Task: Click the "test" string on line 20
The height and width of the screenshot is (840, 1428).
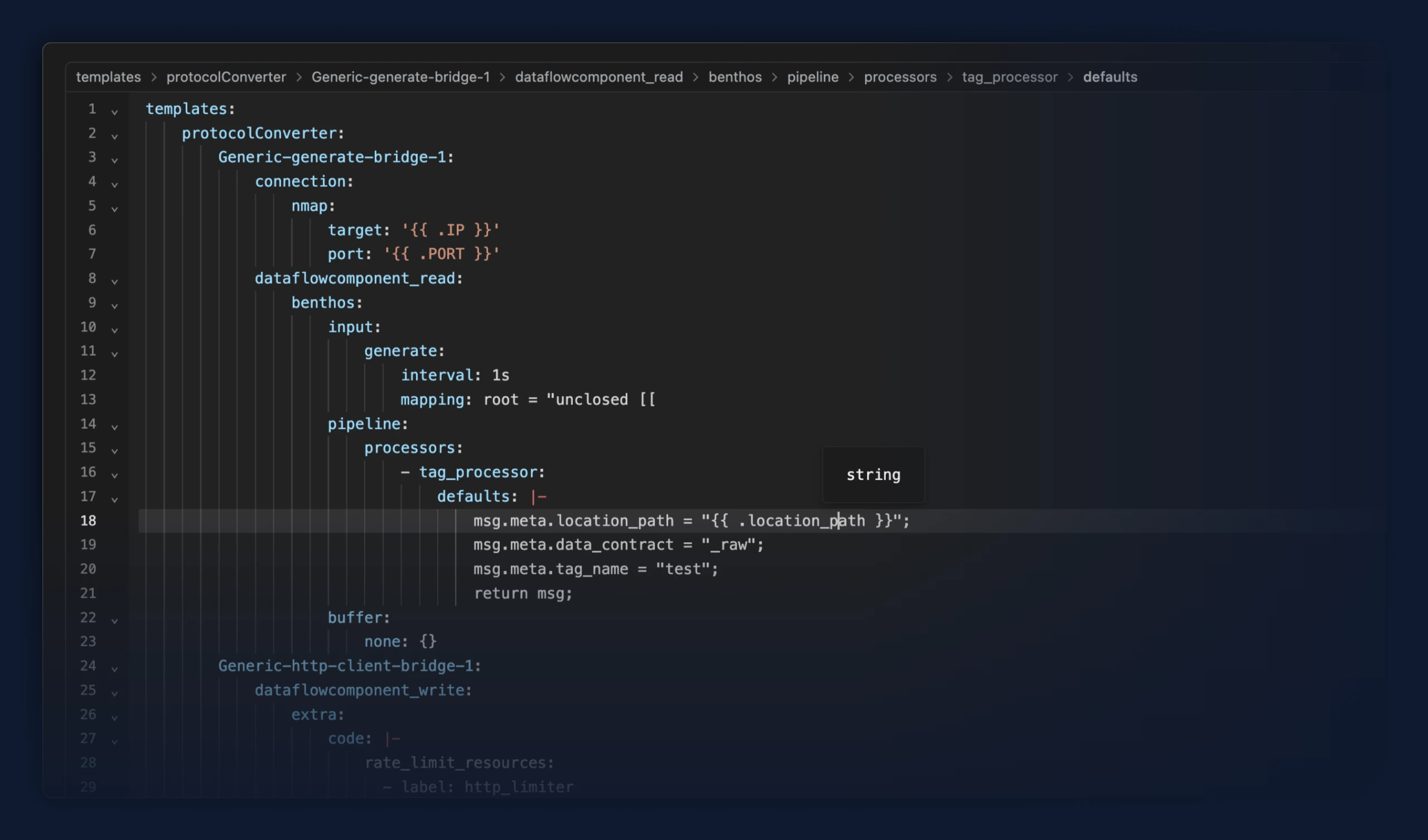Action: pos(683,569)
